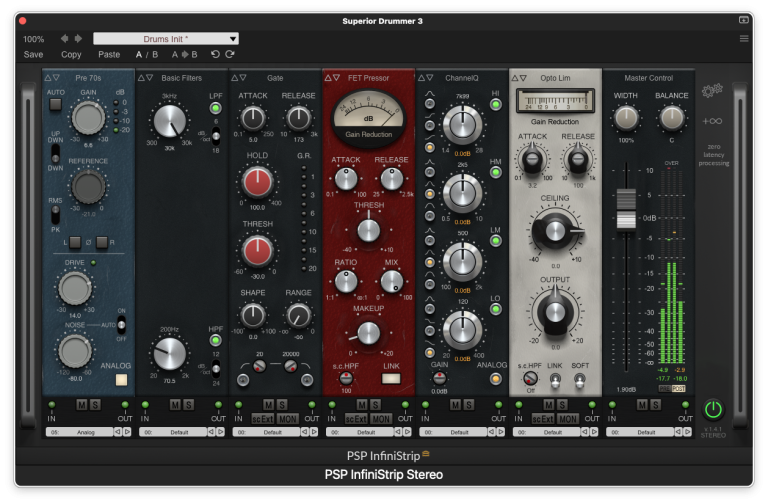This screenshot has width=768, height=504.
Task: Click FET Pressor module reorder triangles
Action: click(x=332, y=78)
